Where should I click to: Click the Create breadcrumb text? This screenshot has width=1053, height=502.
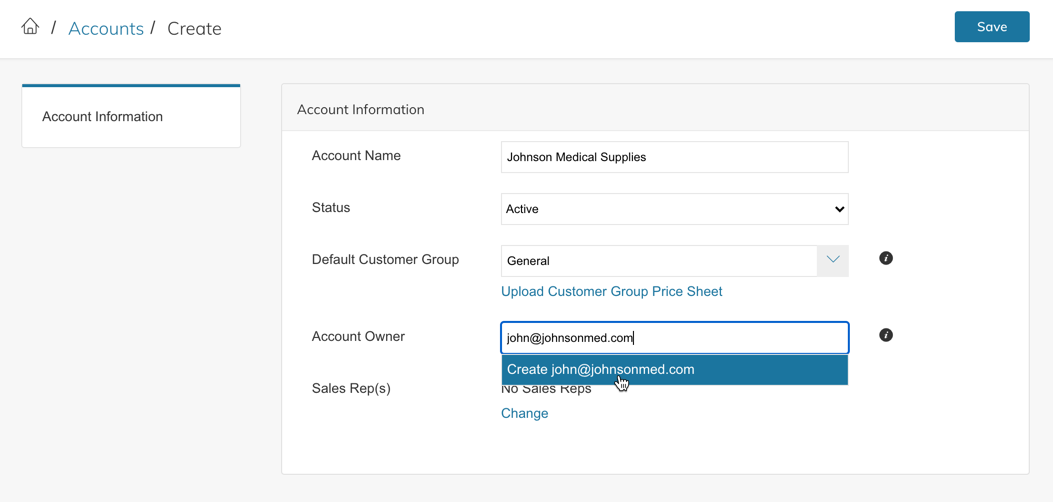click(x=194, y=28)
